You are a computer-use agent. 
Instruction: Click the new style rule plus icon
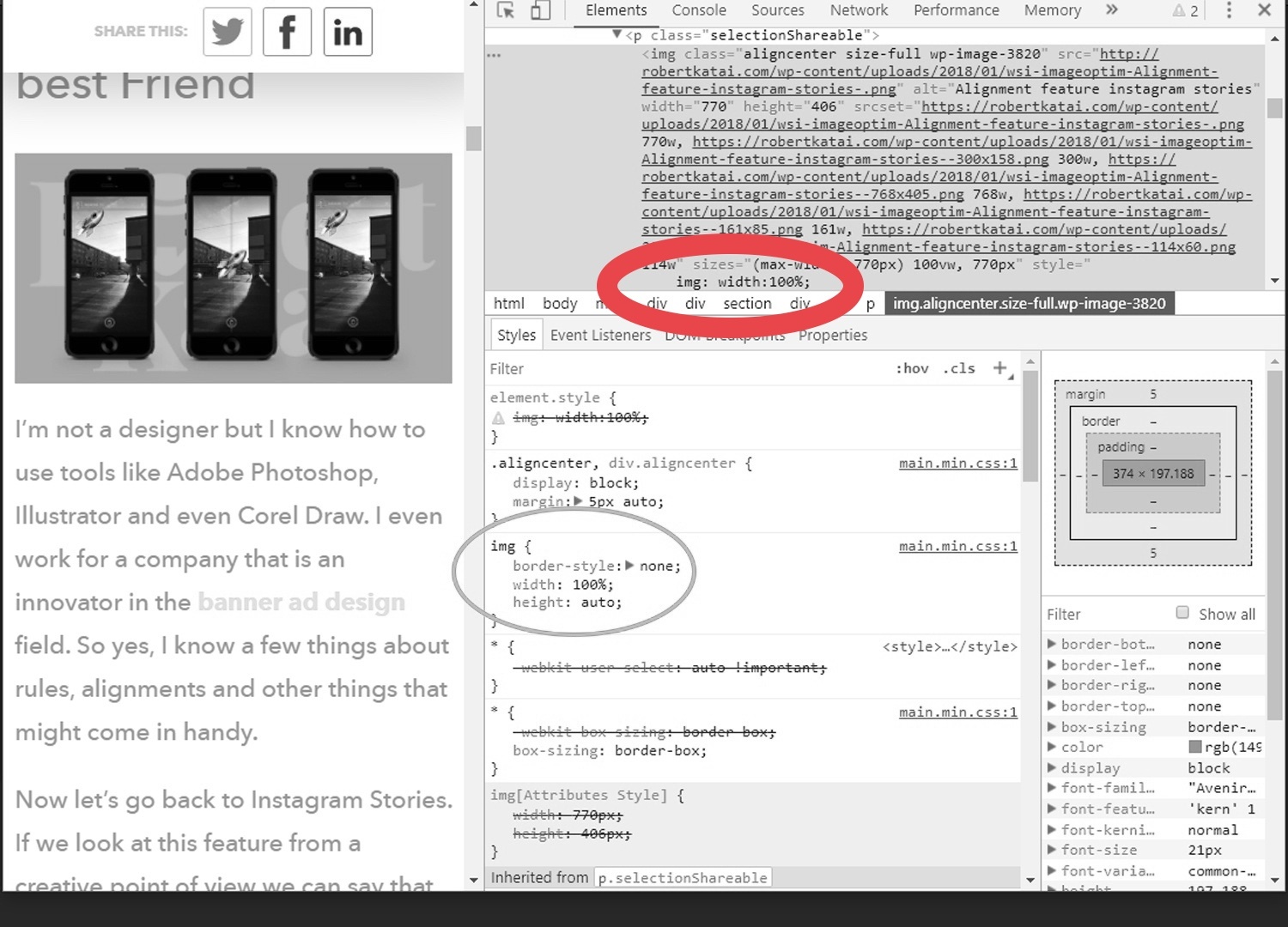[x=1000, y=368]
